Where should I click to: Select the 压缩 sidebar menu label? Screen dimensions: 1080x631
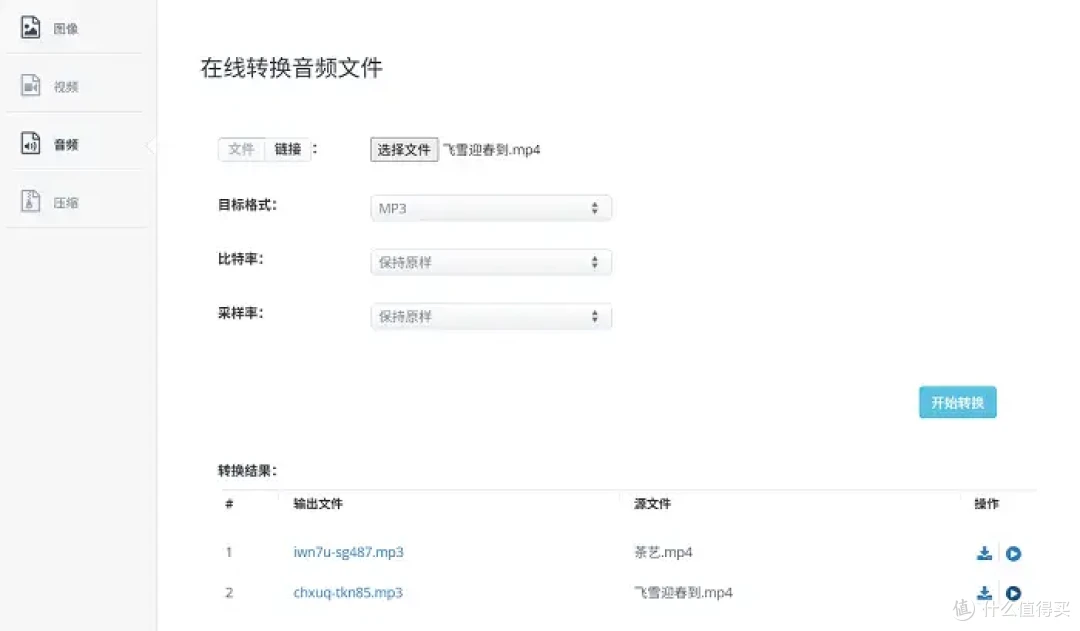[x=66, y=203]
